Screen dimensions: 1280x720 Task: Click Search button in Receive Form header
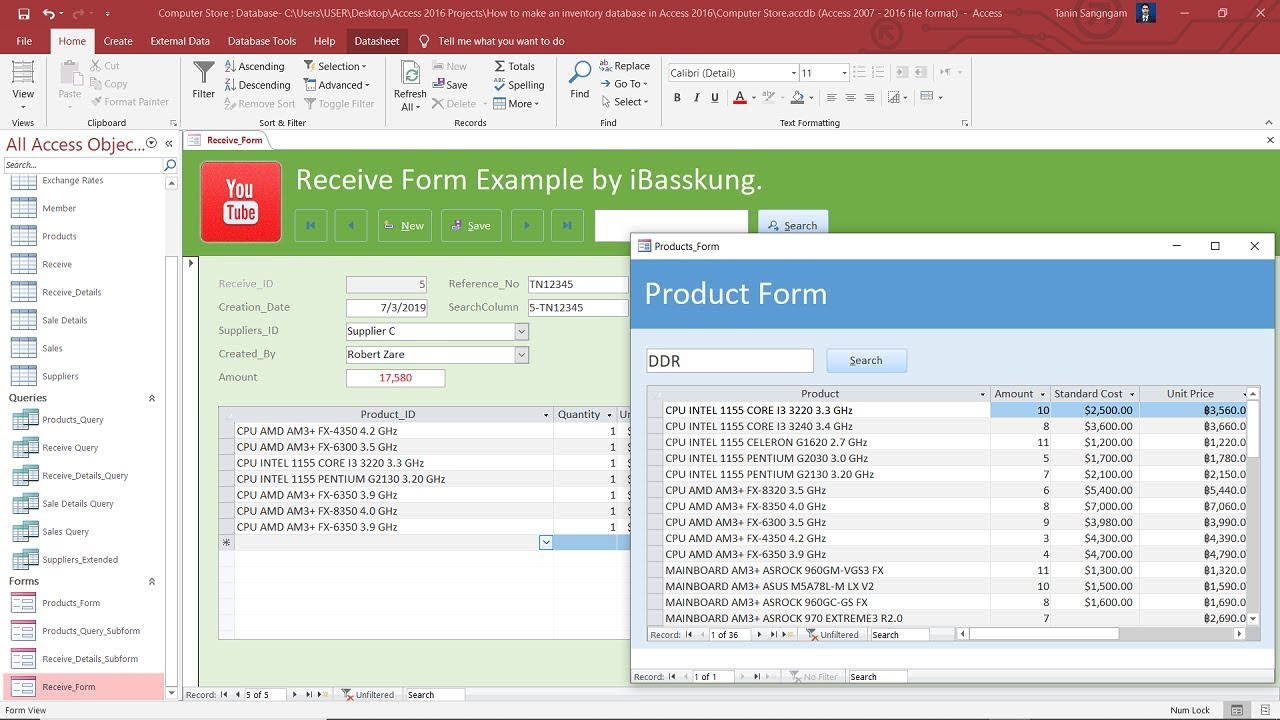coord(792,226)
